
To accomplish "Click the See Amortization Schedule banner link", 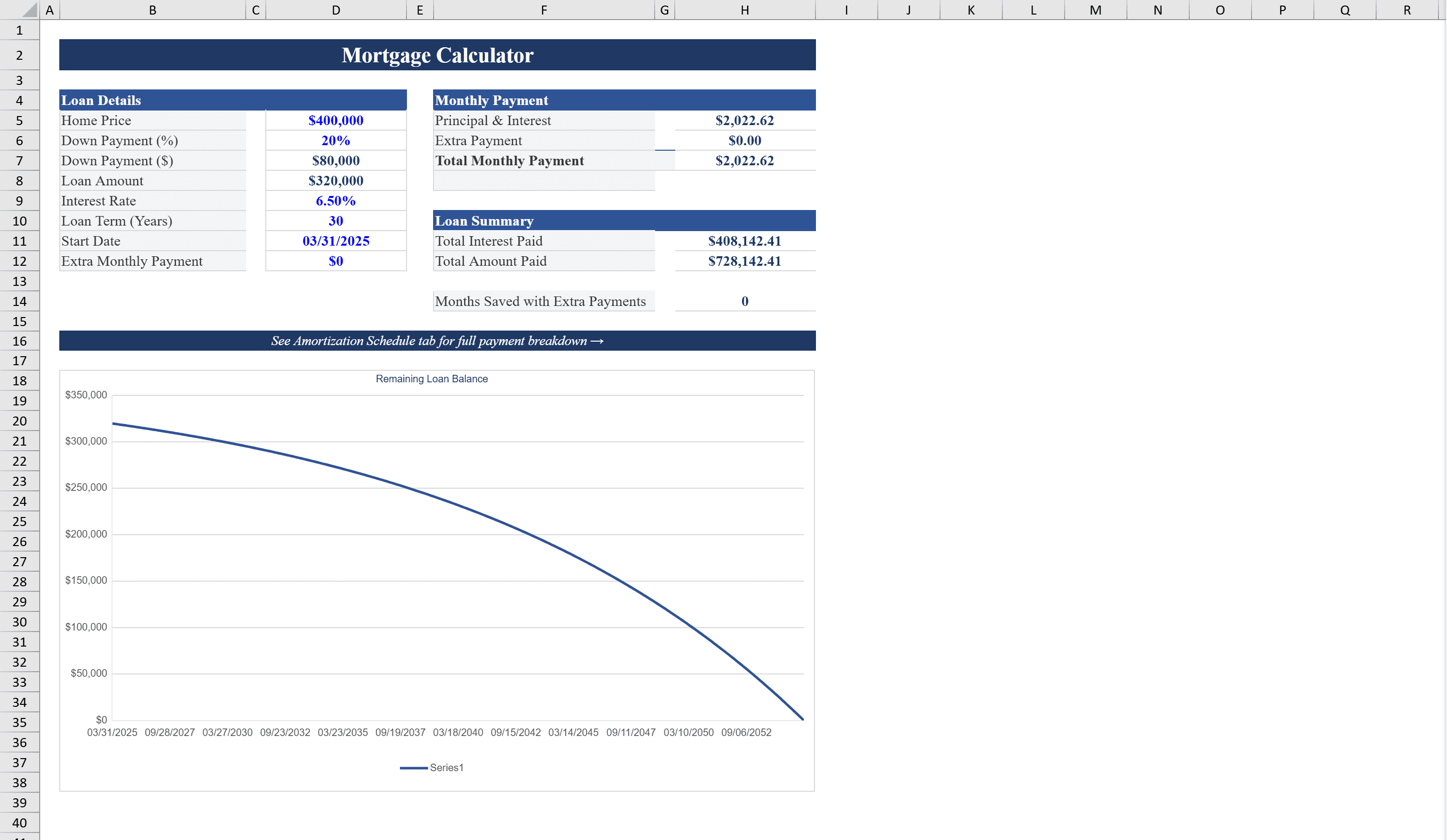I will coord(437,341).
